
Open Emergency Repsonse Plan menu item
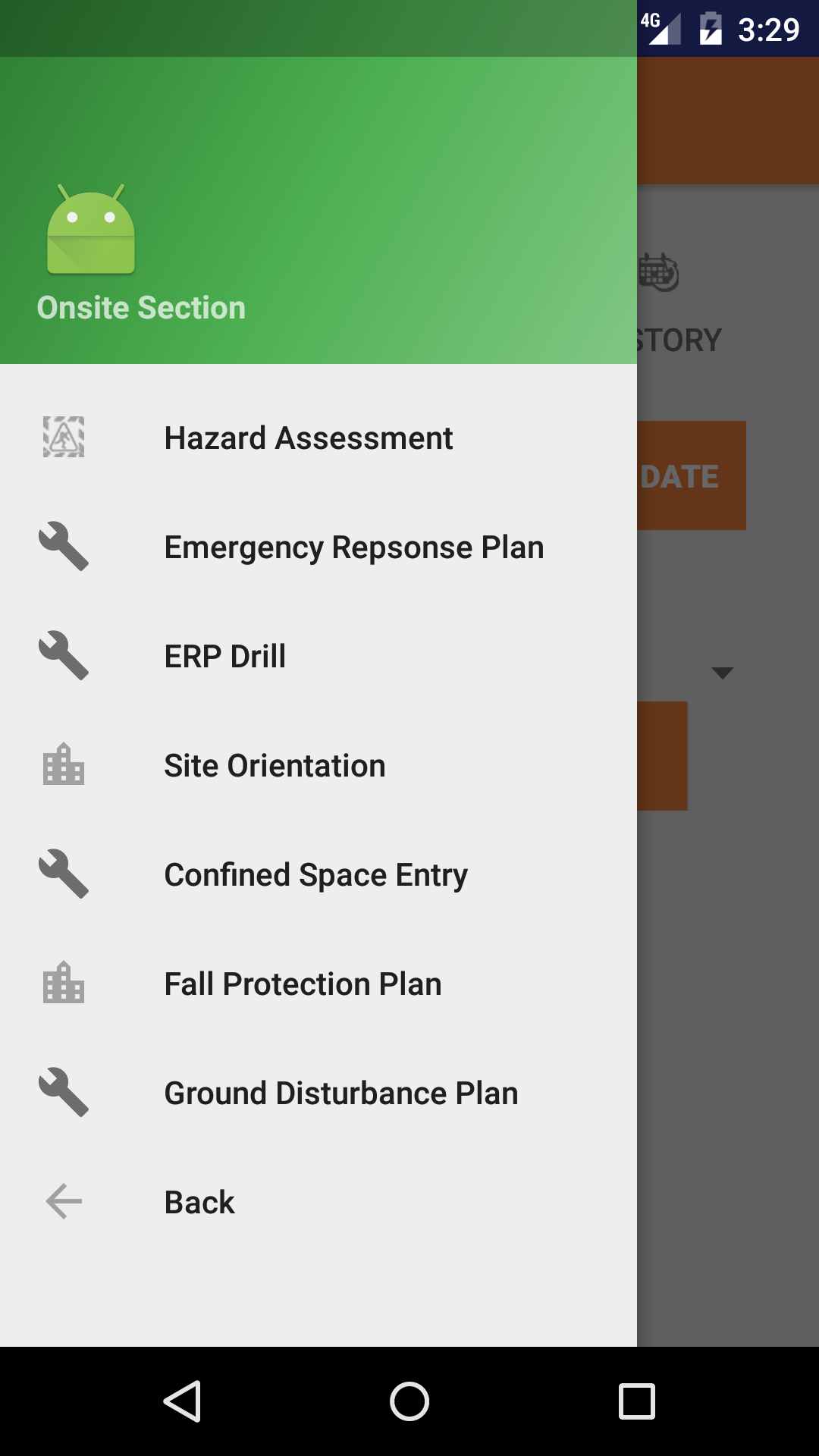(x=354, y=548)
